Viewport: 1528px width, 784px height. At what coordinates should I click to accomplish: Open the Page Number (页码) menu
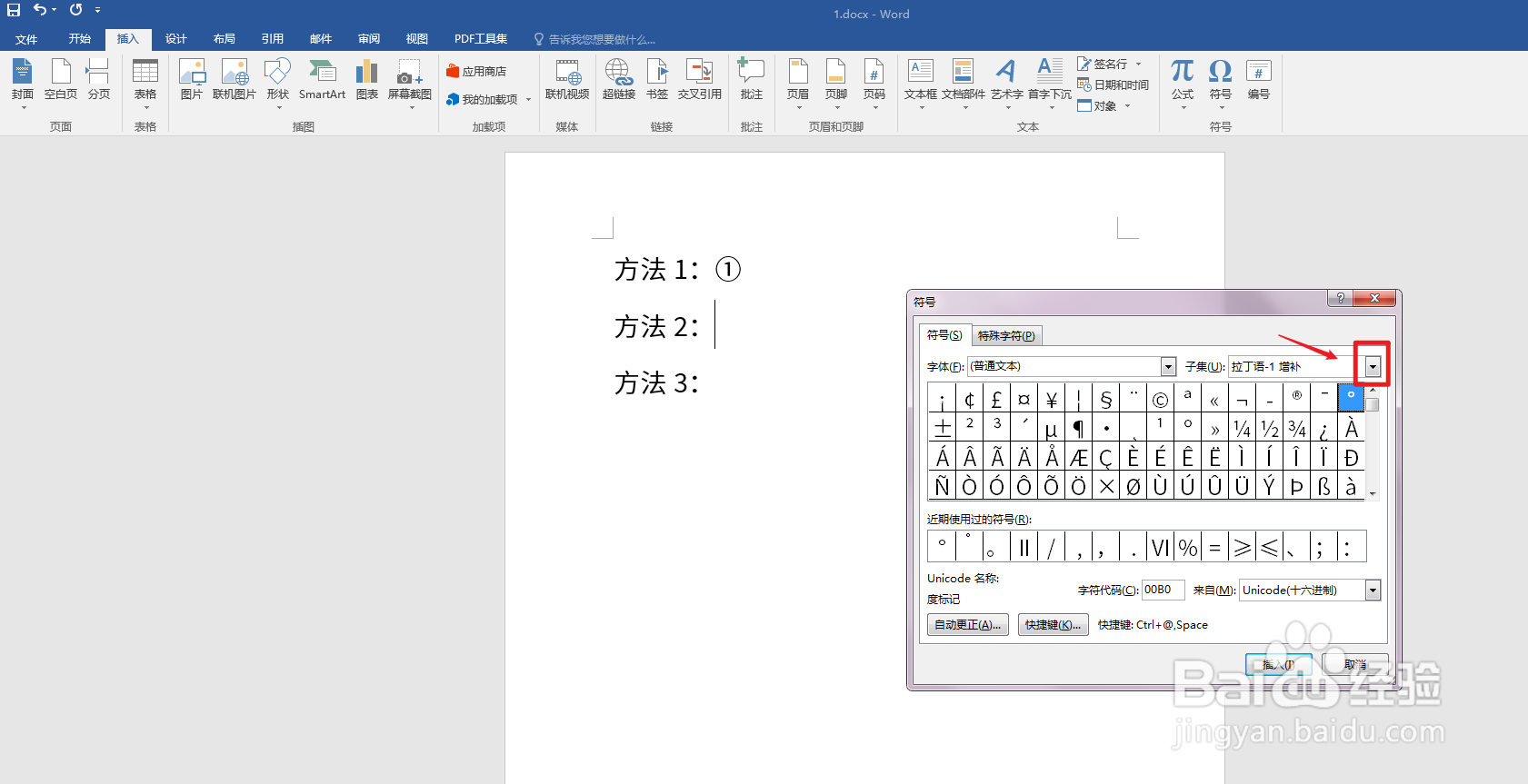click(x=874, y=82)
